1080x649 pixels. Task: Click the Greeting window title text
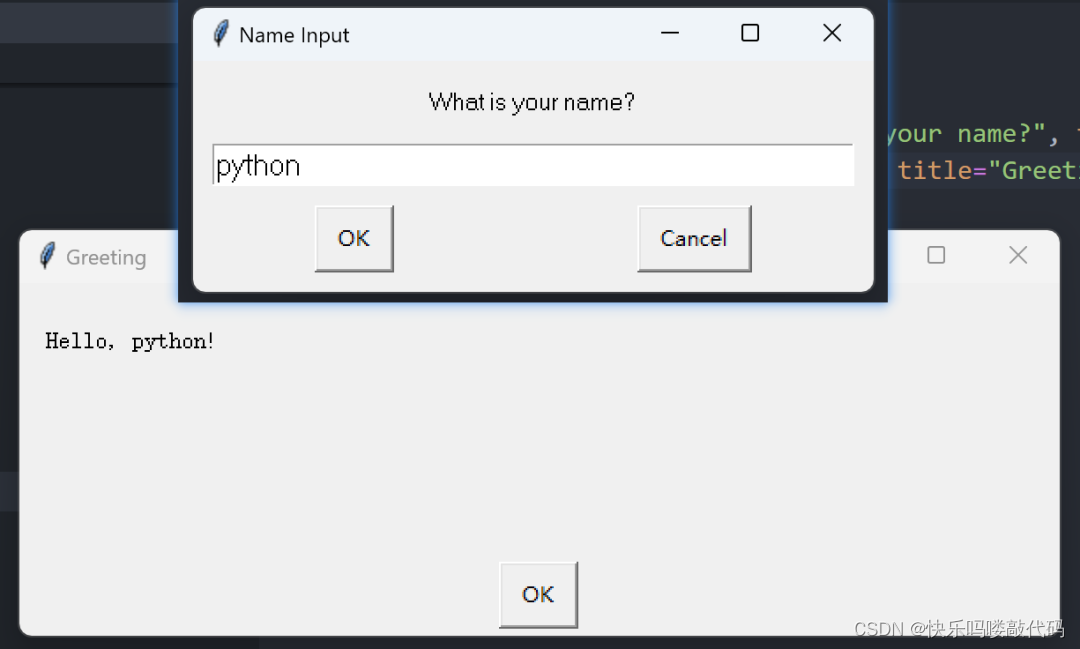coord(105,257)
